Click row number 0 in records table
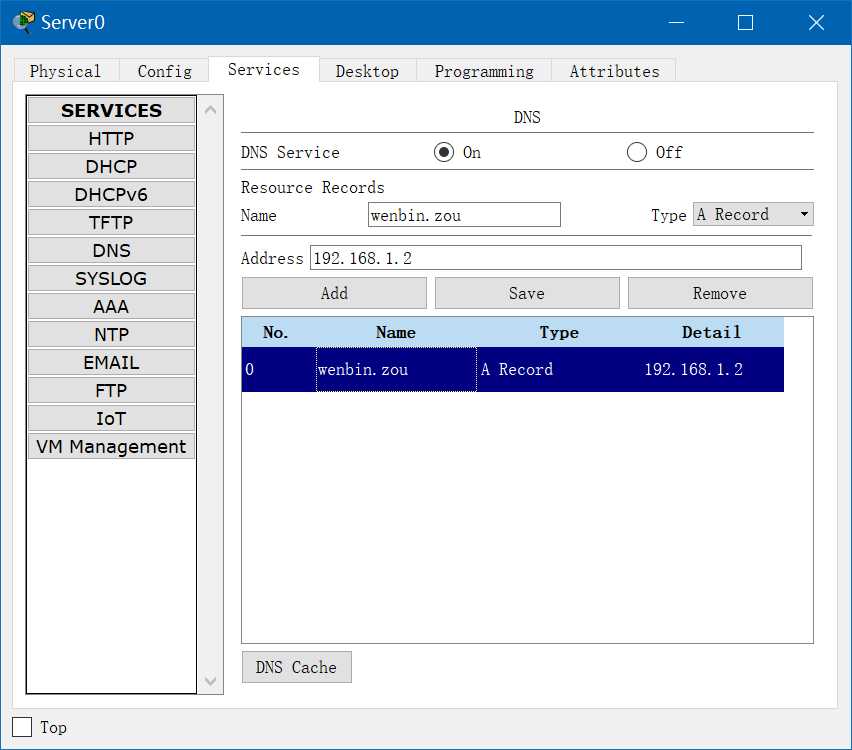This screenshot has height=750, width=852. (279, 369)
